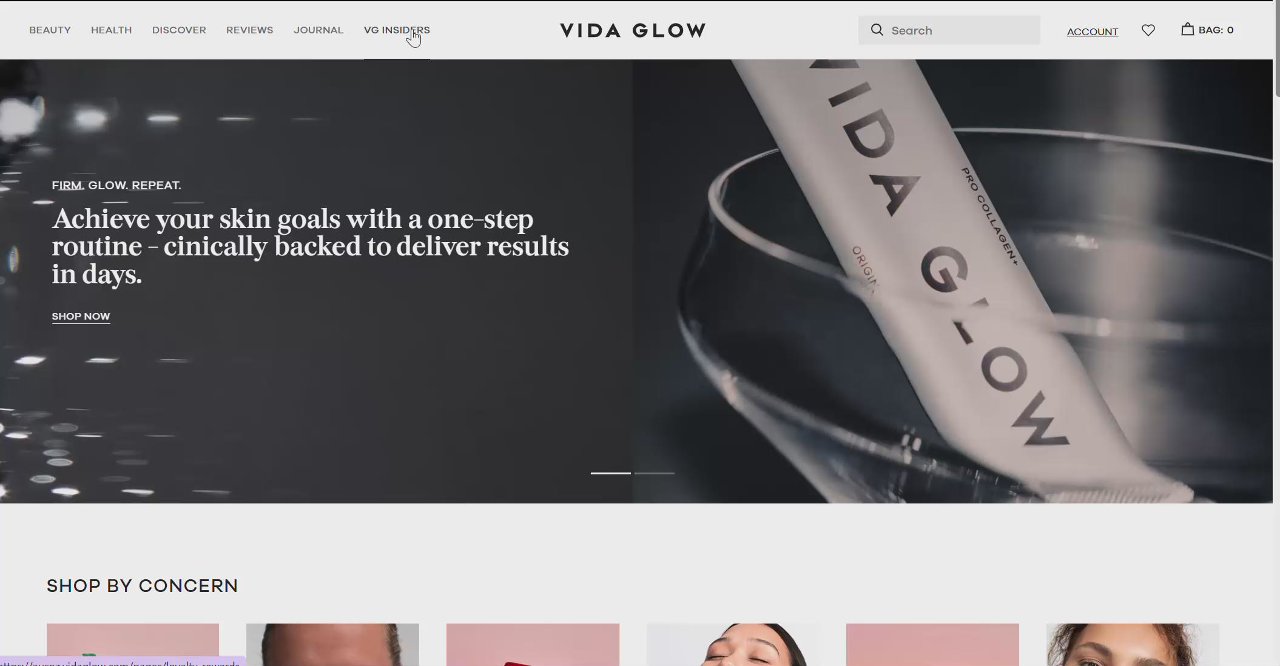Select the first carousel slide indicator

point(611,472)
